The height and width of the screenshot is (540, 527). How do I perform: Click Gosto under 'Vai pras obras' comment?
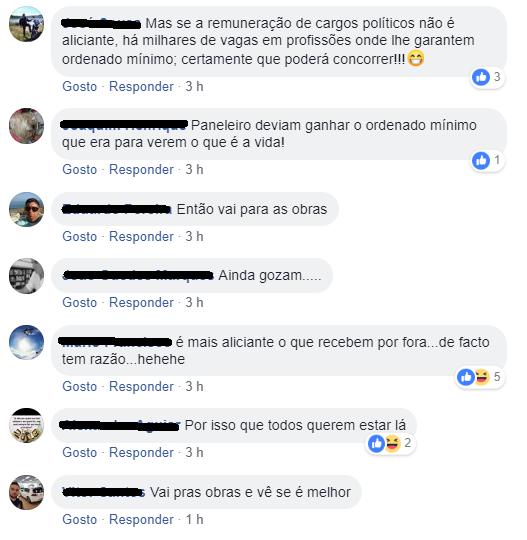pyautogui.click(x=80, y=520)
